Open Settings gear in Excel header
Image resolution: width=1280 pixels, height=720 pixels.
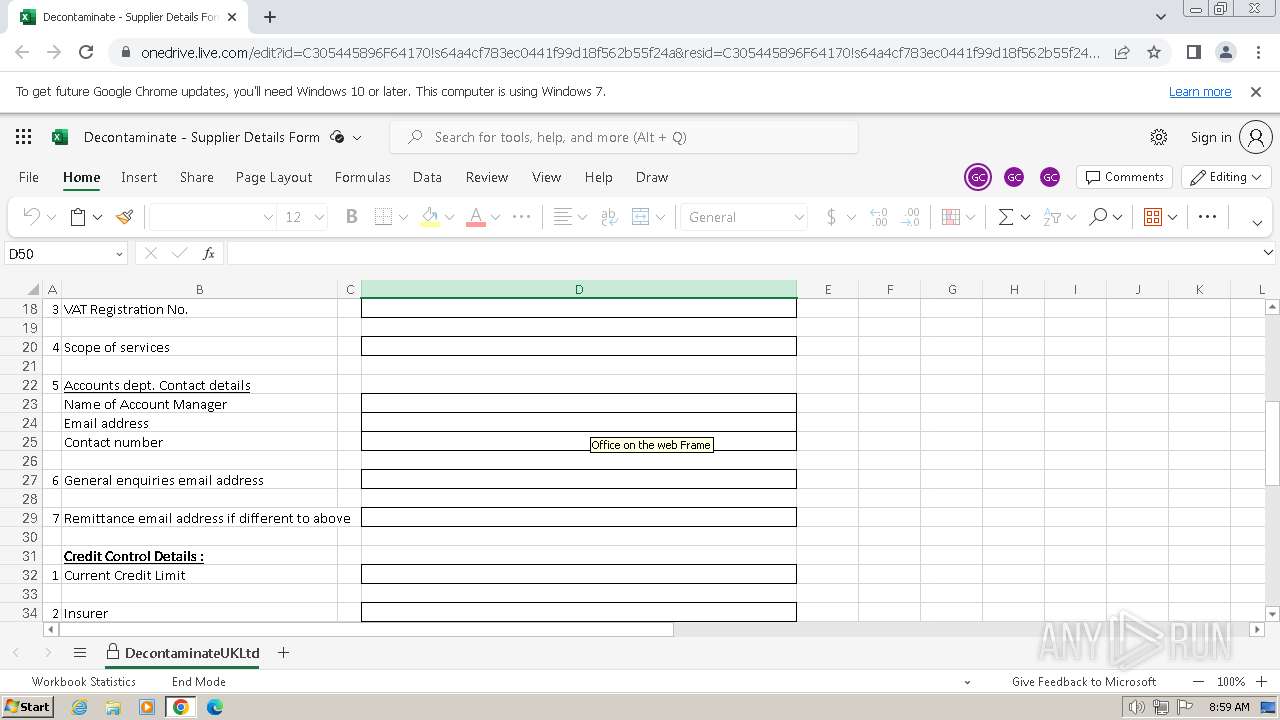[x=1159, y=137]
